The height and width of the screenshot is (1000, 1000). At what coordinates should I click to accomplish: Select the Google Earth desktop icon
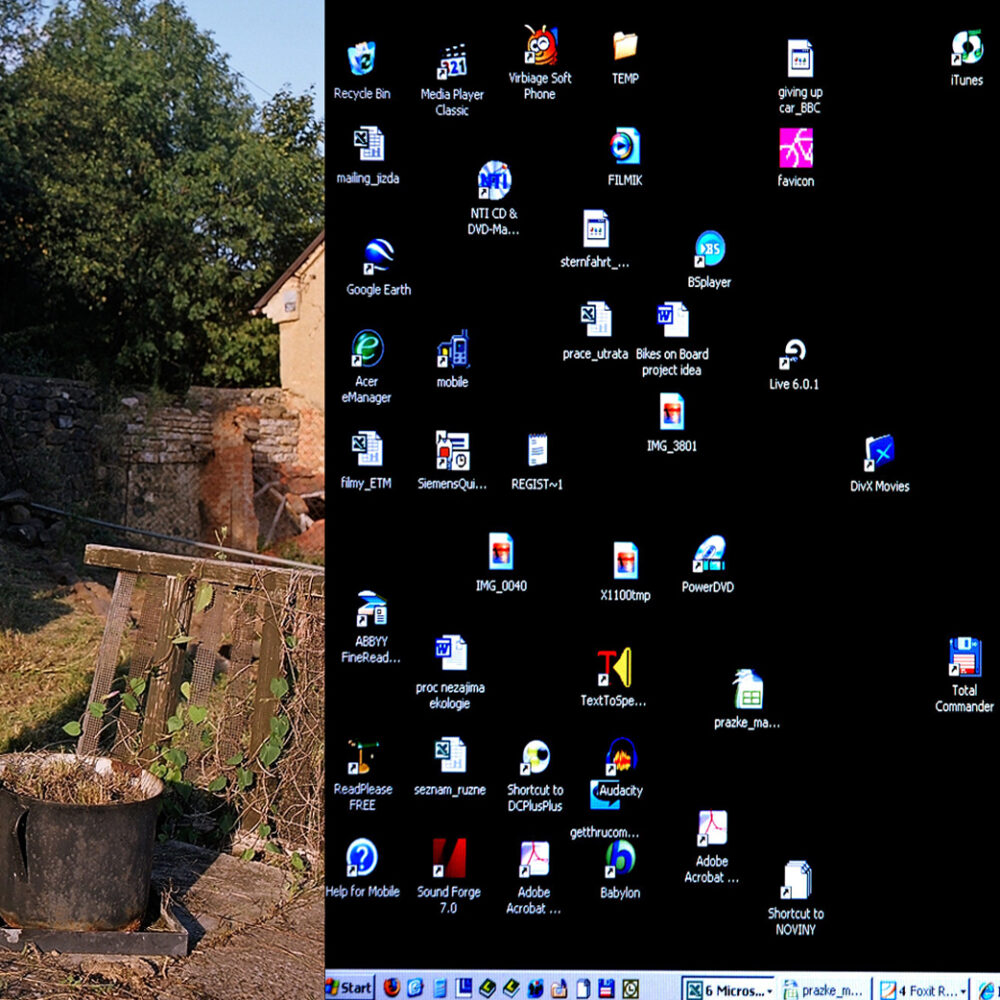[378, 257]
